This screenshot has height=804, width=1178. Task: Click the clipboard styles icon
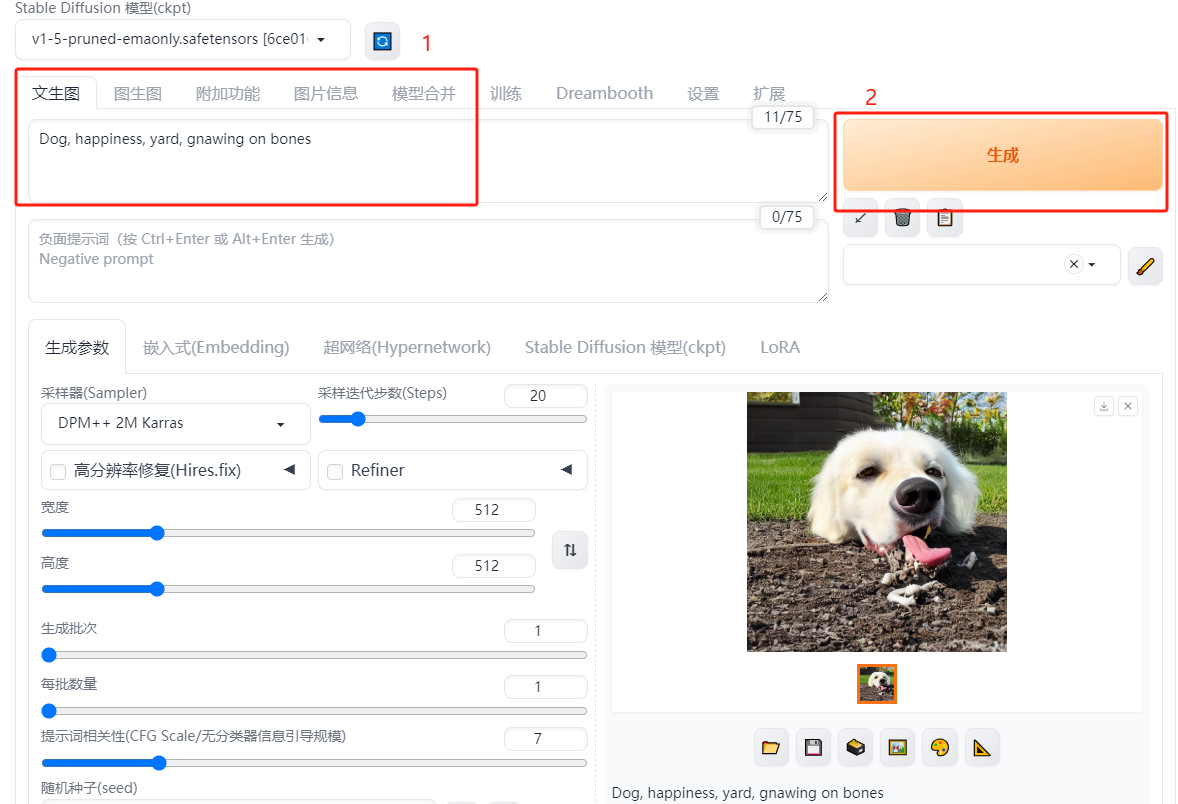945,219
